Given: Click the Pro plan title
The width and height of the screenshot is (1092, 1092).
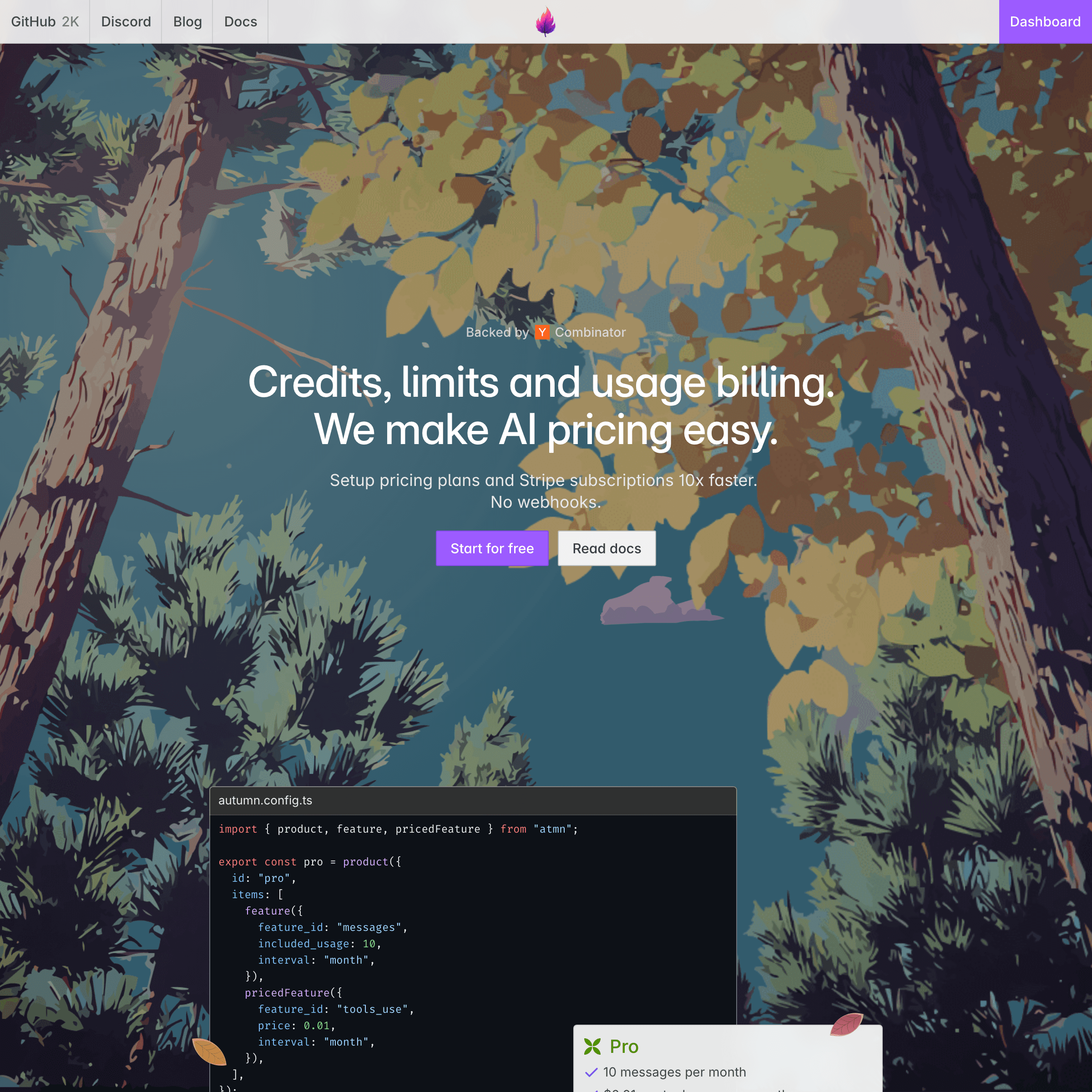Looking at the screenshot, I should (623, 1046).
